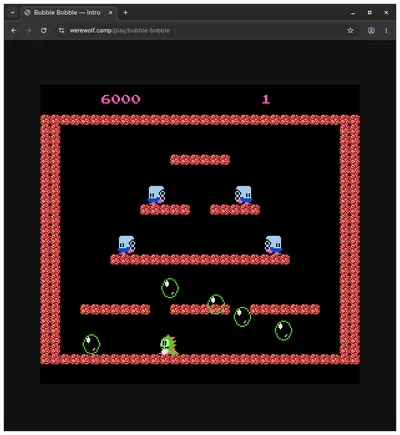Click the topmost short red platform

click(x=200, y=160)
